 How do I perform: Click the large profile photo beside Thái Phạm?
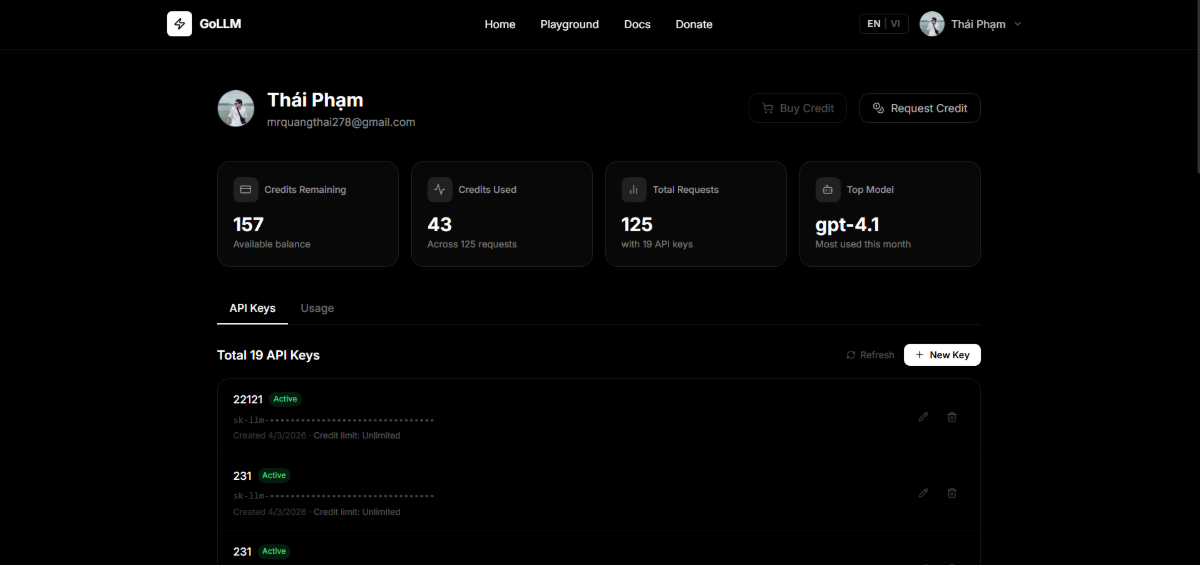point(236,108)
